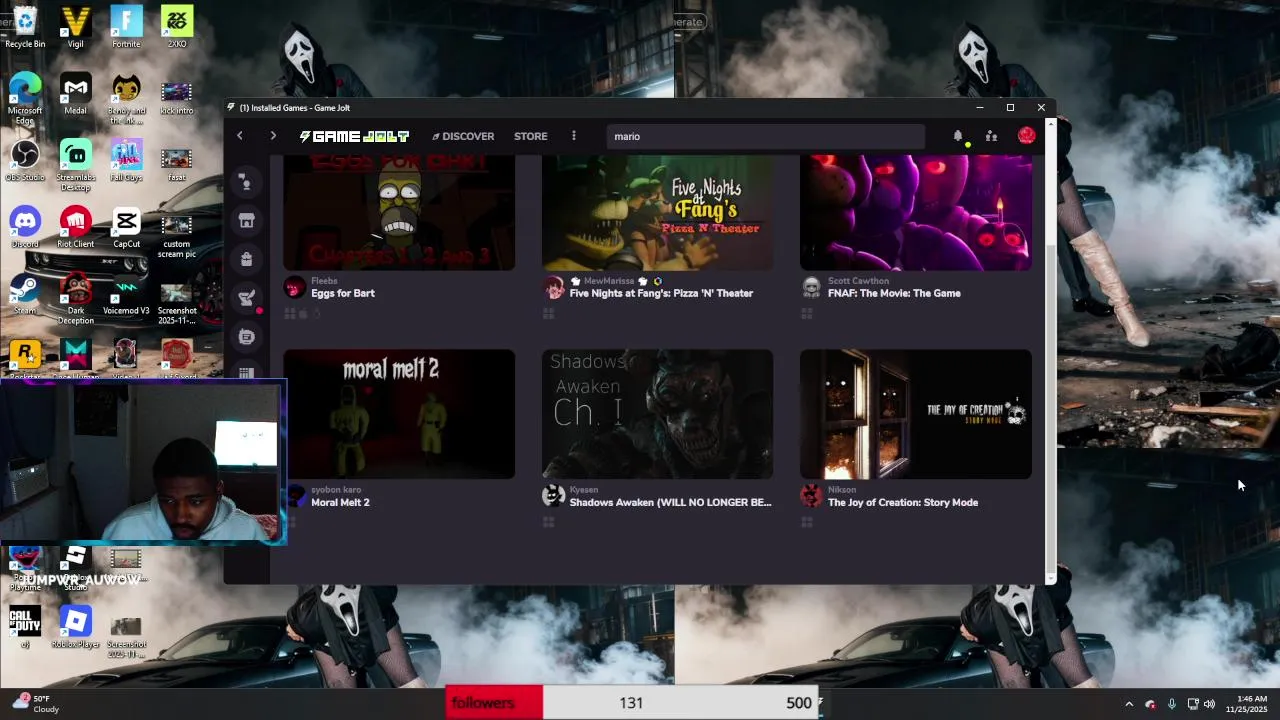Open the top sidebar chat icon
This screenshot has width=1280, height=720.
point(246,182)
